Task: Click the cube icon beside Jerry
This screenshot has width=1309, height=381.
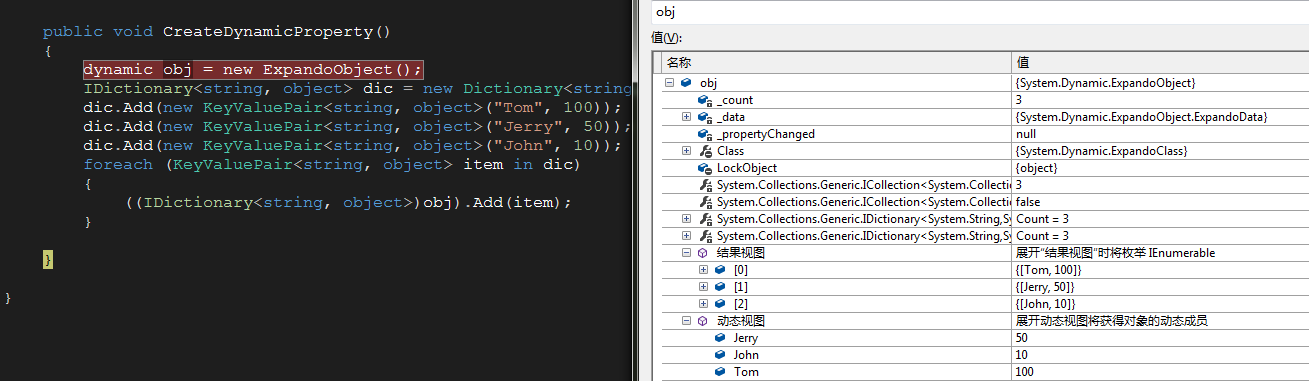Action: click(720, 338)
